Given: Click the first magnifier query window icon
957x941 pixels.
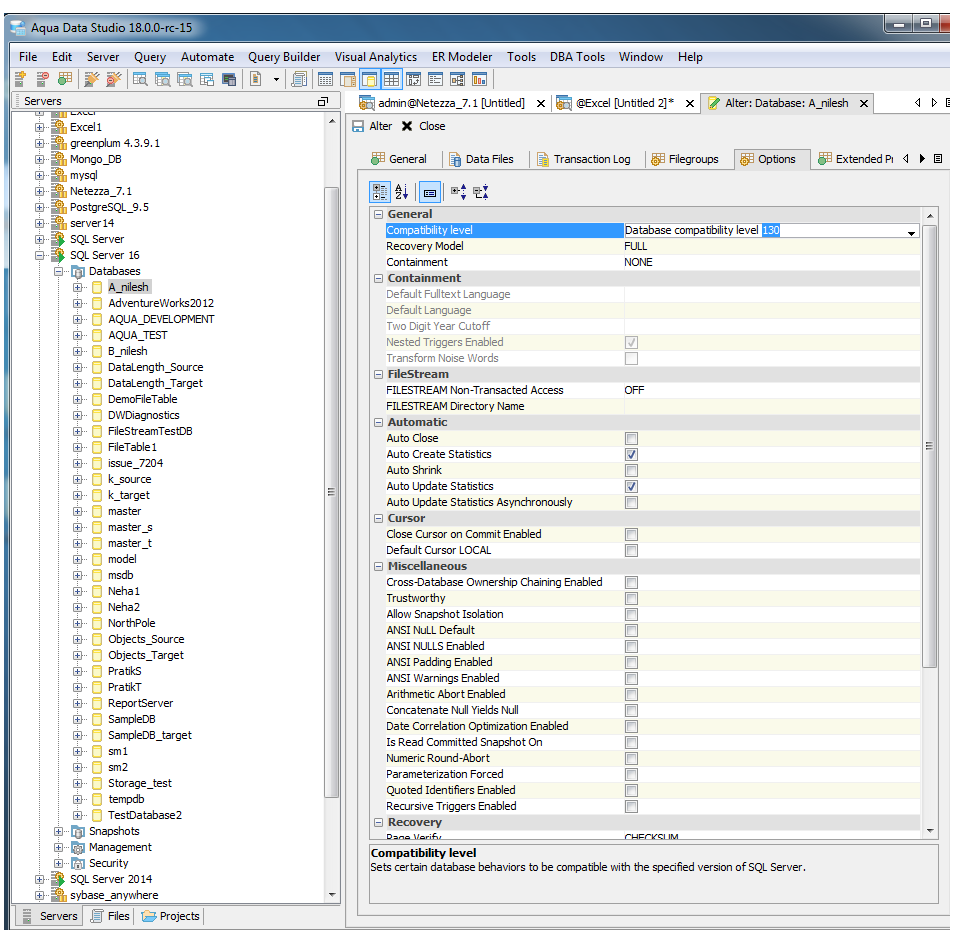Looking at the screenshot, I should tap(140, 79).
